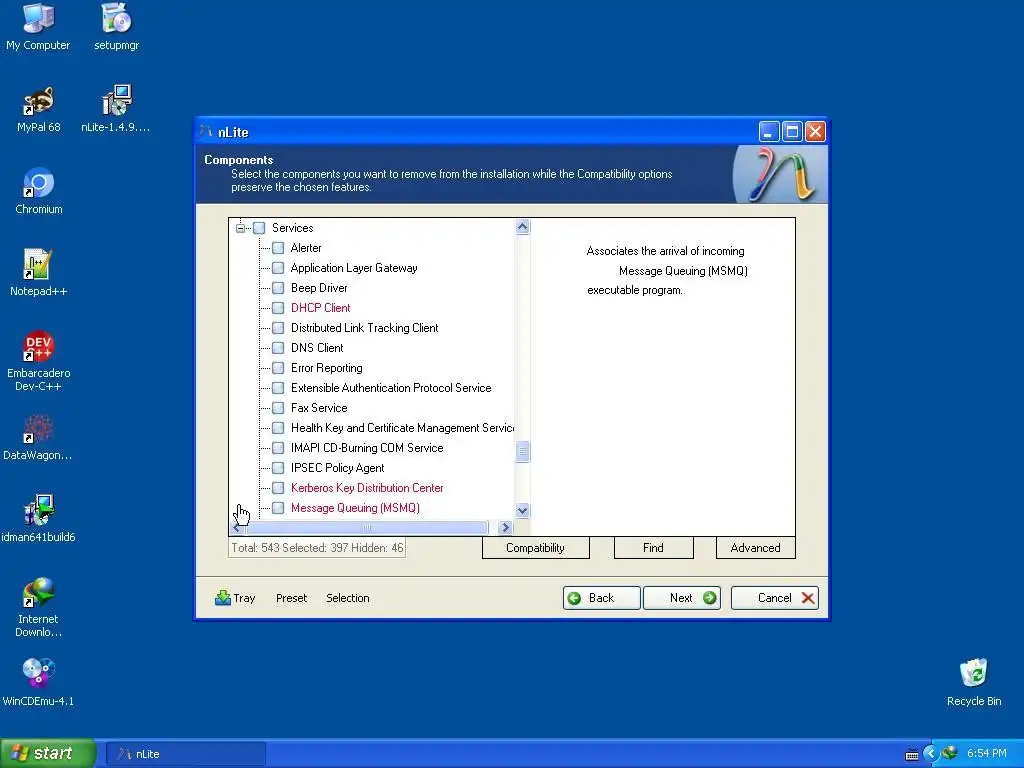
Task: Select Error Reporting label
Action: [327, 368]
